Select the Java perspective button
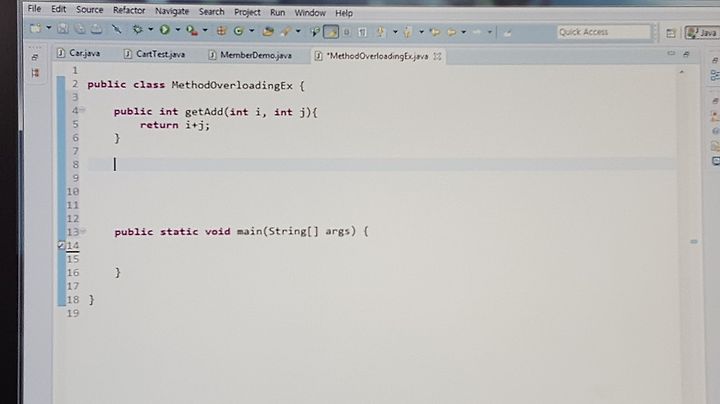720x404 pixels. click(x=702, y=33)
